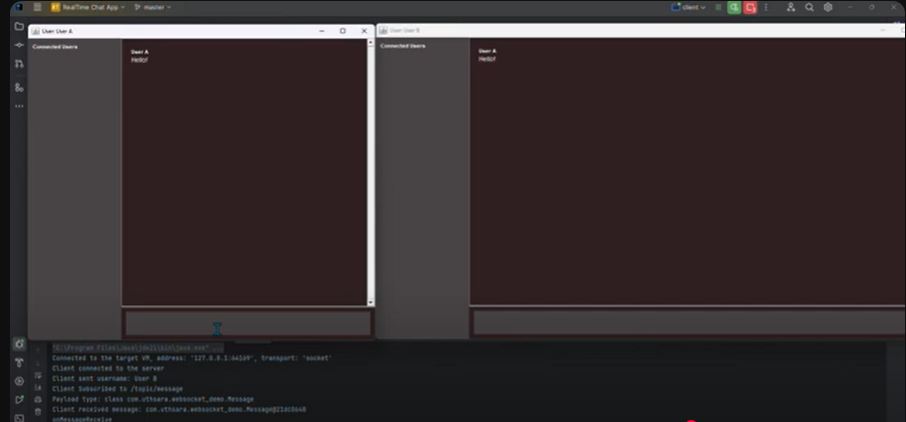This screenshot has height=422, width=906.
Task: Click the debug-actions grid icon beside client
Action: coord(718,8)
